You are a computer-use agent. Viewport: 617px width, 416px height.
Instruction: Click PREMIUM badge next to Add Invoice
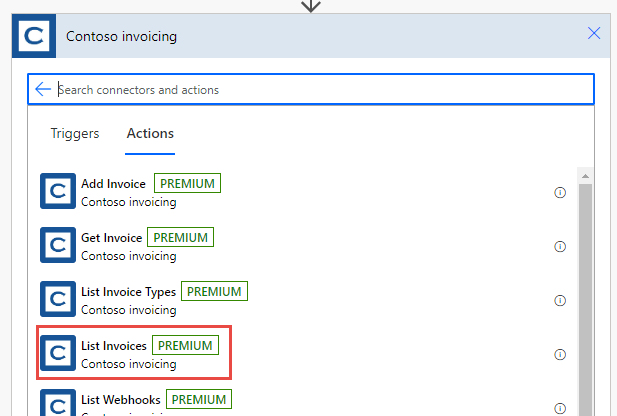point(187,183)
